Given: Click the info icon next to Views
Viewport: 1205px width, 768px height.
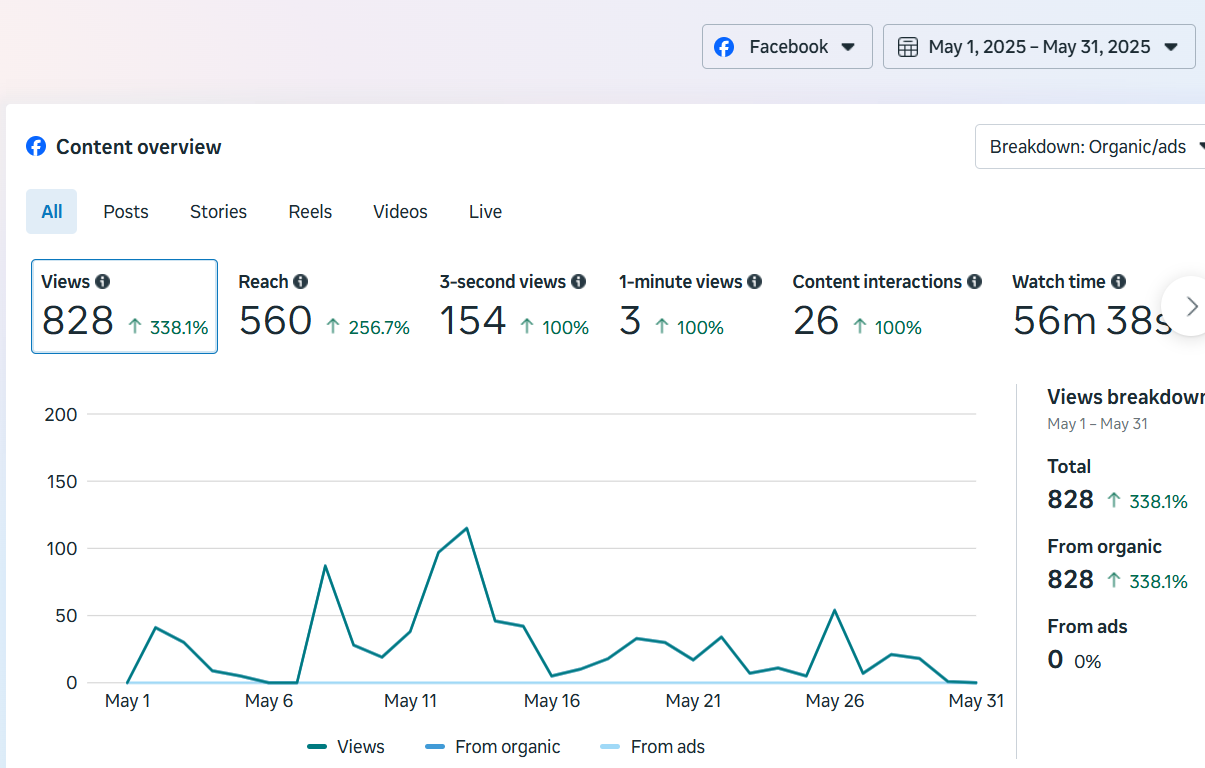Looking at the screenshot, I should point(103,282).
